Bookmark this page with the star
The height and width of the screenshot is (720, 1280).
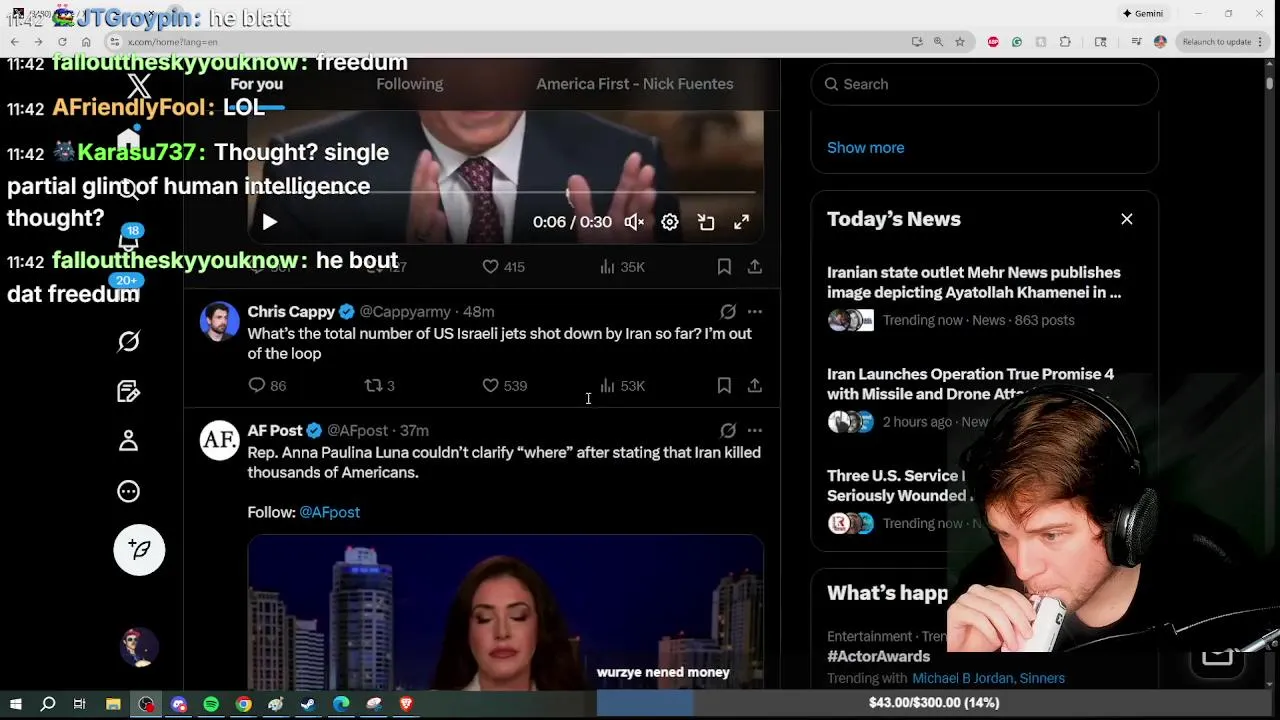pos(960,42)
